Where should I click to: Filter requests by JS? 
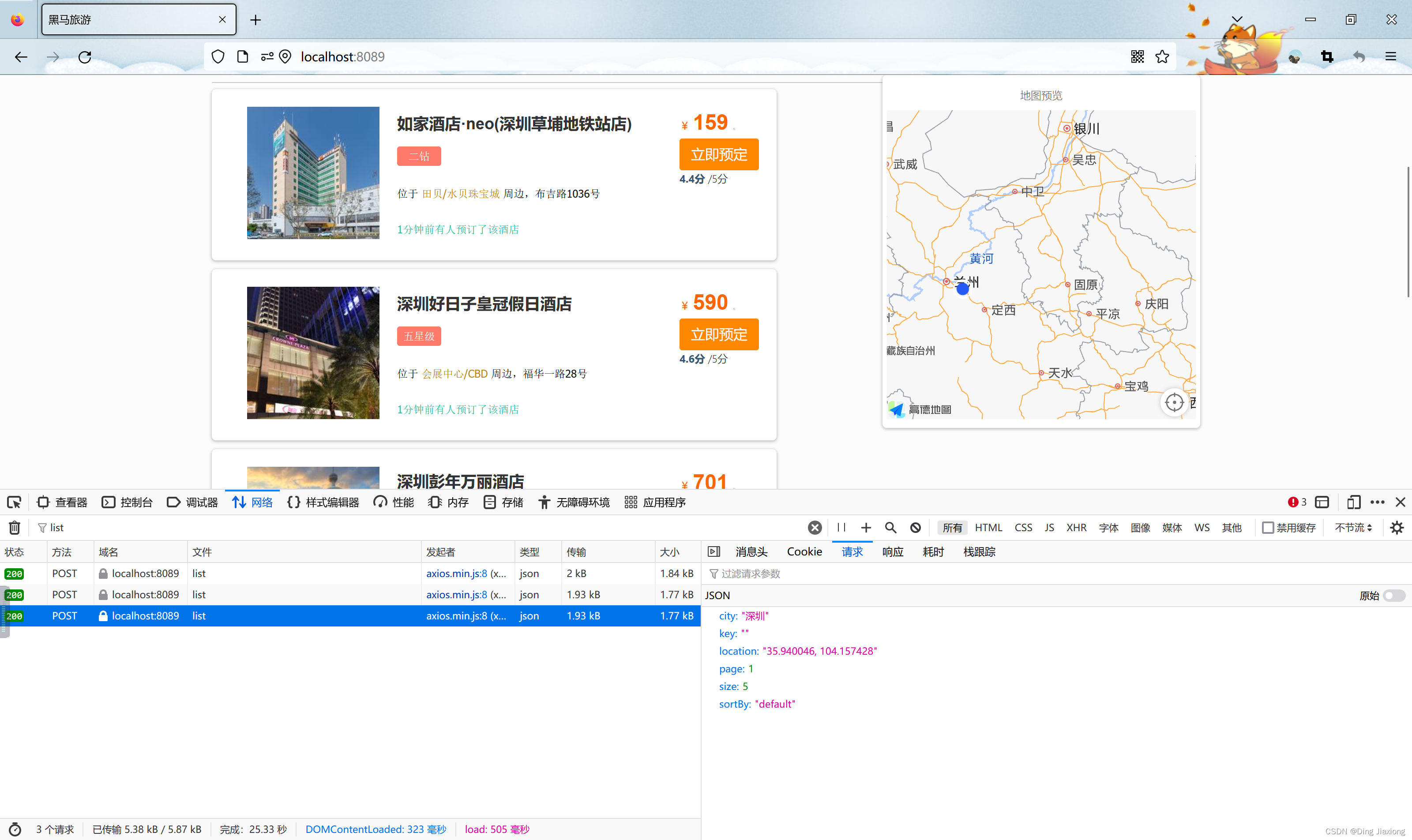point(1050,528)
